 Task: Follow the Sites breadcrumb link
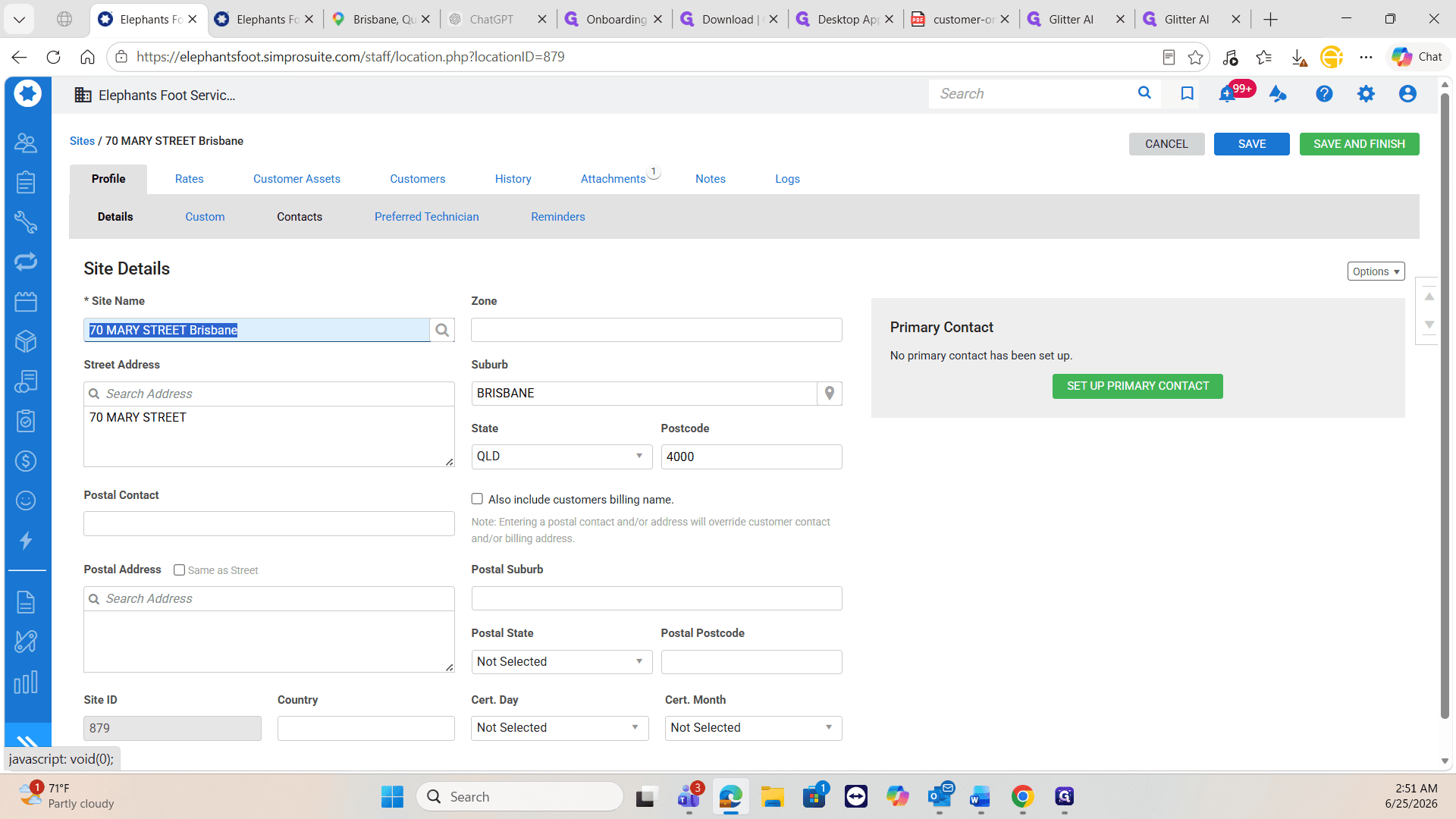coord(82,141)
